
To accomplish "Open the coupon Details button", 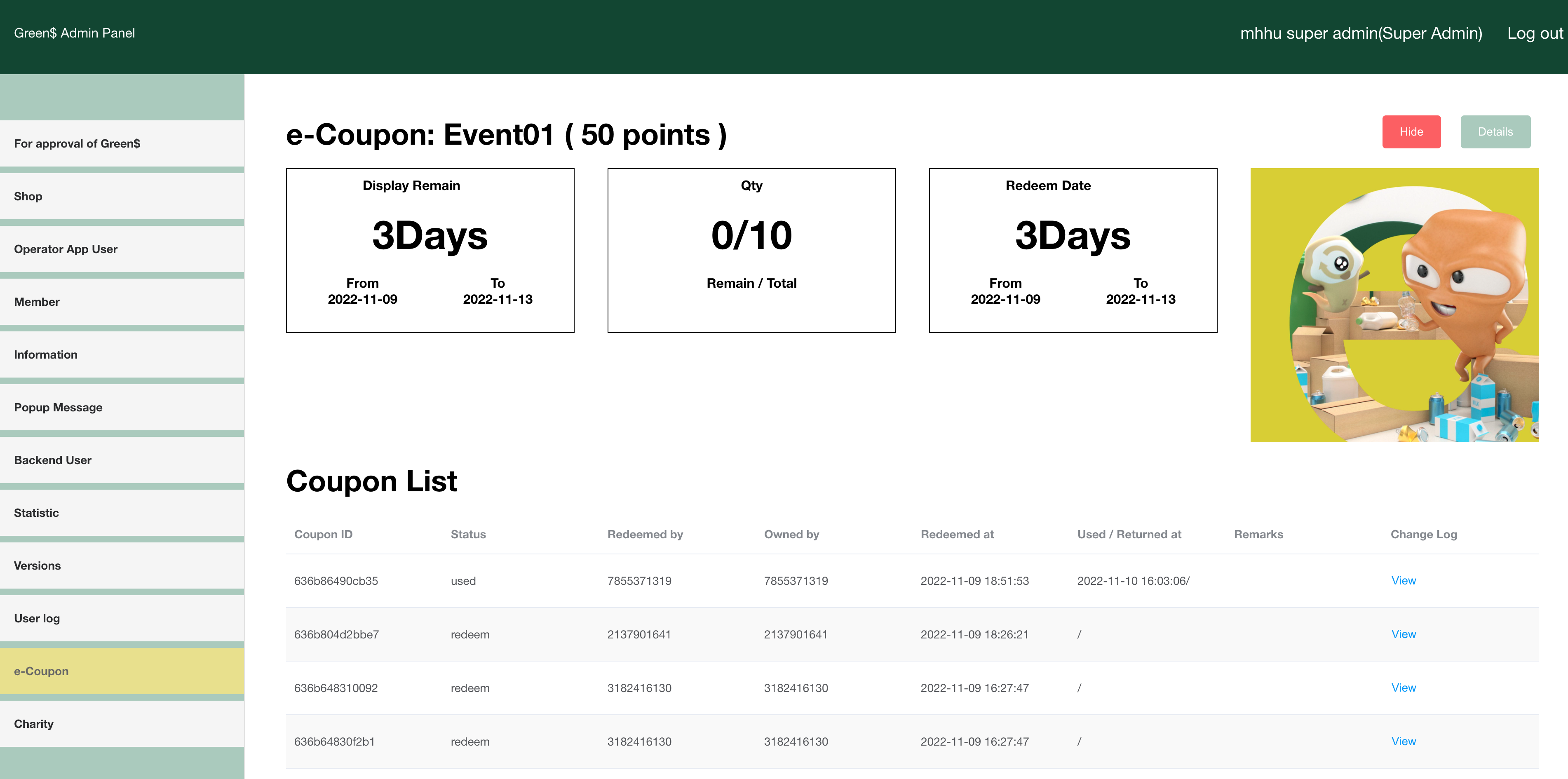I will 1495,131.
